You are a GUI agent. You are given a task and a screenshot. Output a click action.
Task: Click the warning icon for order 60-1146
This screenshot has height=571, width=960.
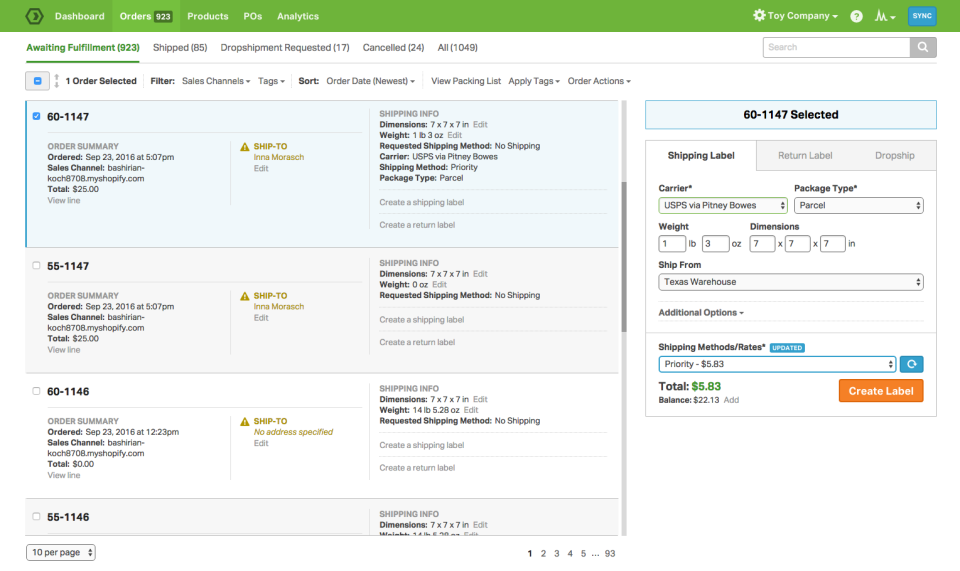pos(245,422)
